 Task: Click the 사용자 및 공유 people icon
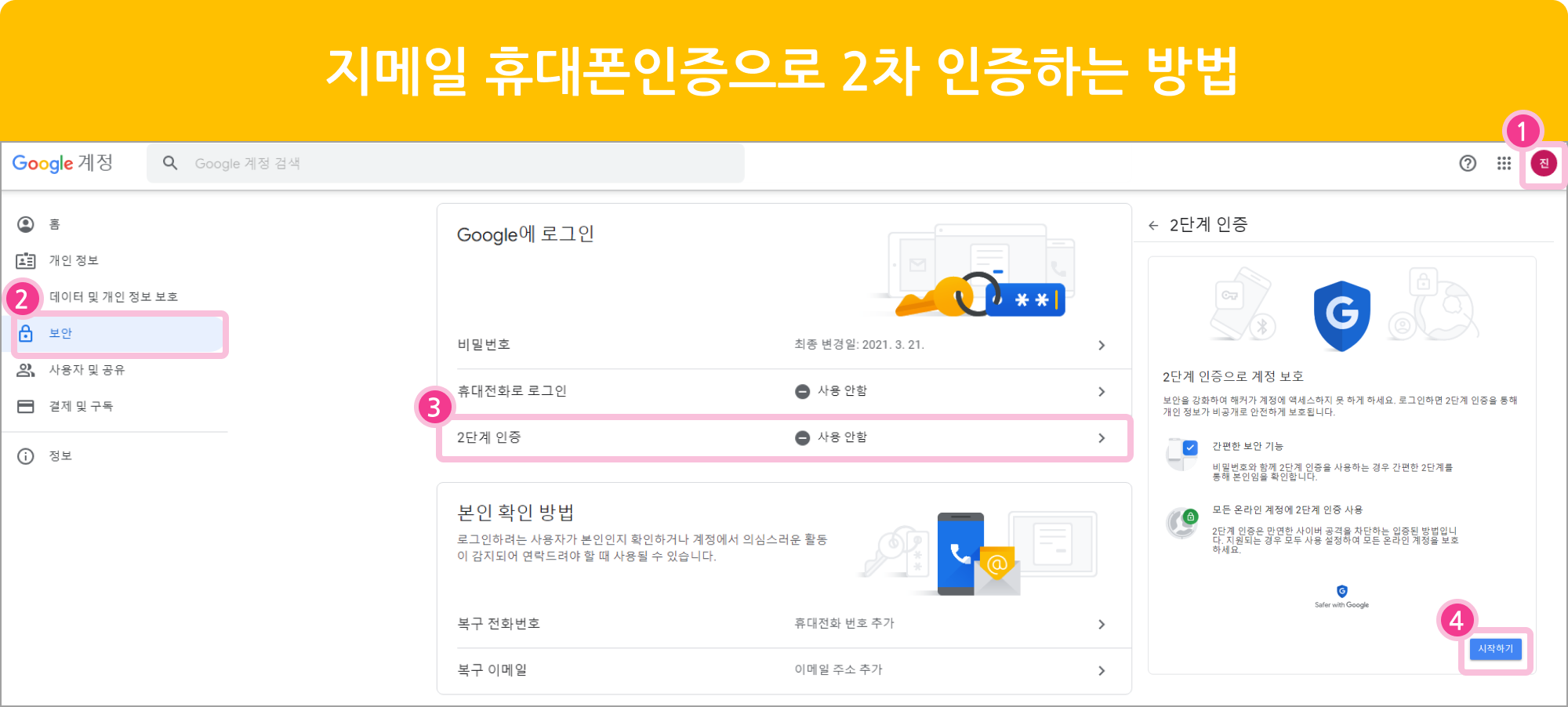[26, 370]
